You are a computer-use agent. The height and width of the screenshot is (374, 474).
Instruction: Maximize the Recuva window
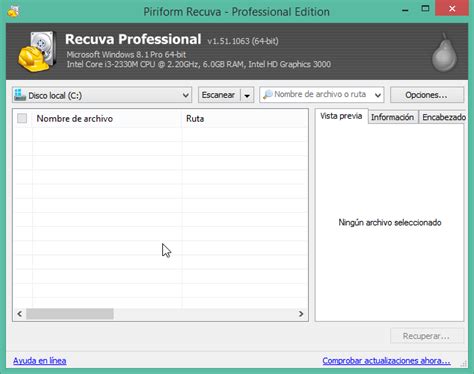(425, 9)
